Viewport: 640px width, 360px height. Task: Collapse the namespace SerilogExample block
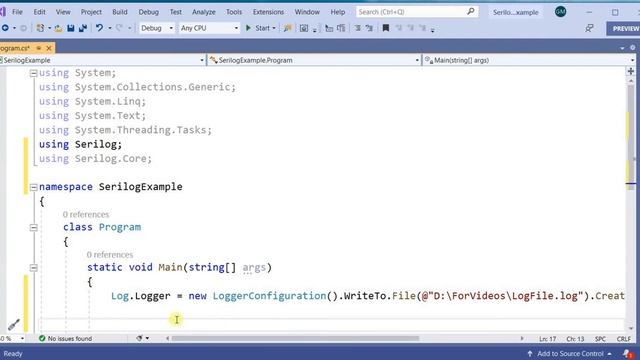point(33,187)
